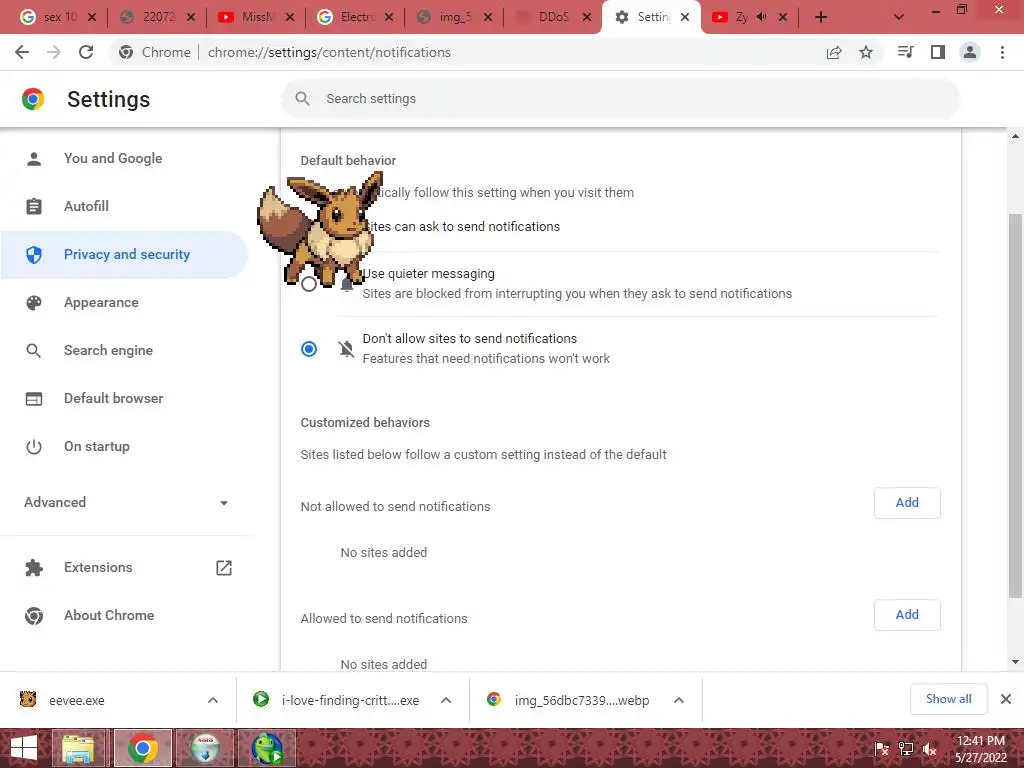Click the Chrome logo next to Settings
This screenshot has width=1024, height=768.
33,99
